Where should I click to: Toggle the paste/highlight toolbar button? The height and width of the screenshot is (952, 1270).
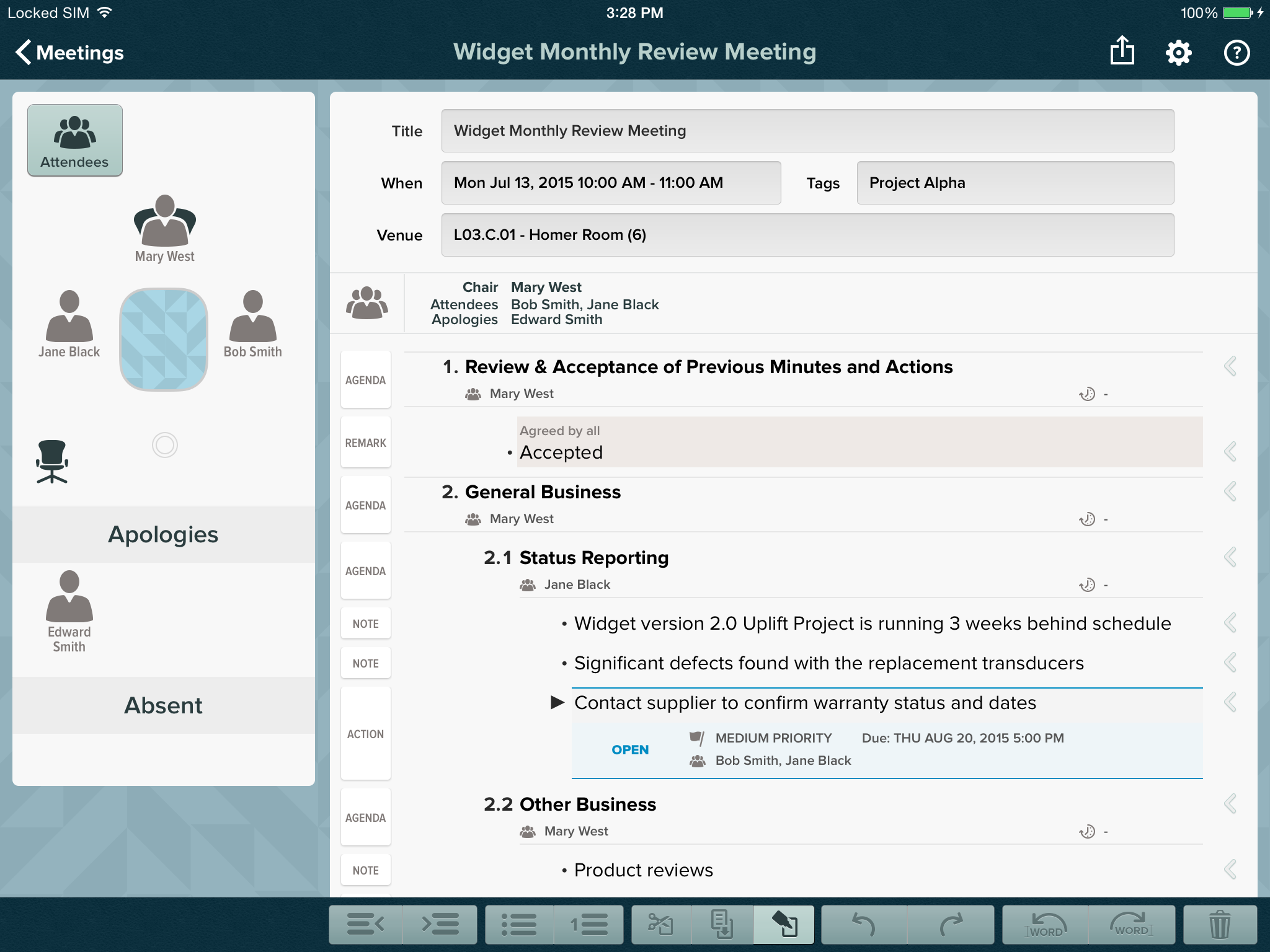[784, 925]
